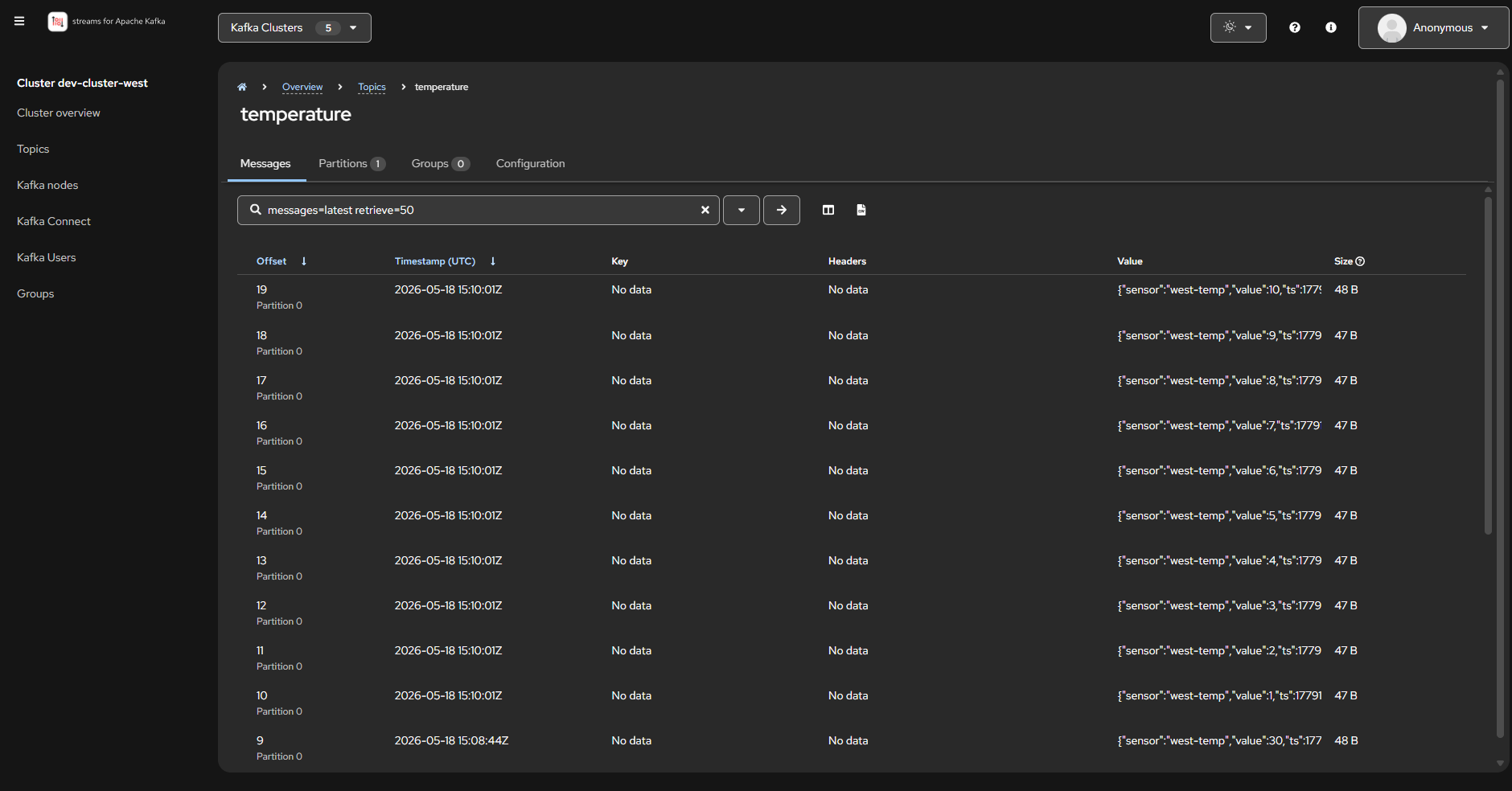Switch to the Groups tab
1512x791 pixels.
[x=440, y=164]
